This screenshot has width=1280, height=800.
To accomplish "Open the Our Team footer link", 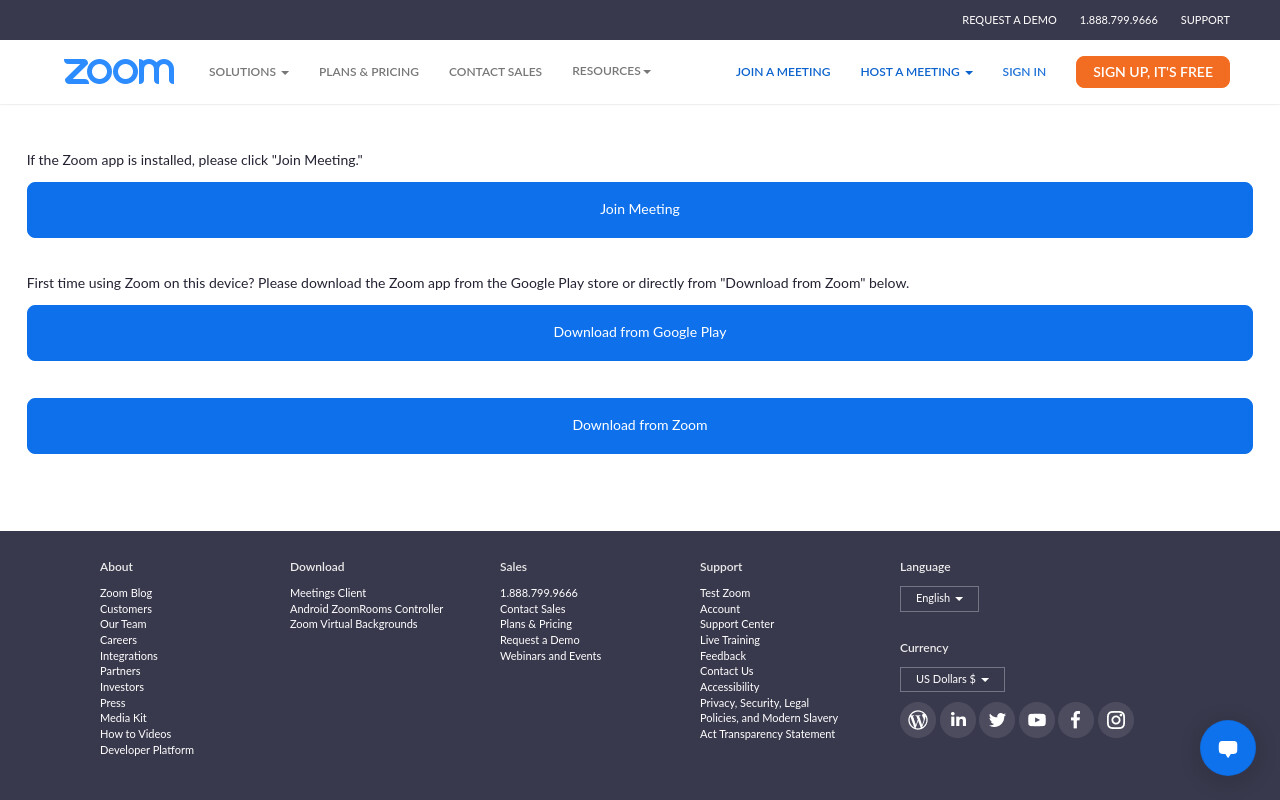I will (x=123, y=624).
